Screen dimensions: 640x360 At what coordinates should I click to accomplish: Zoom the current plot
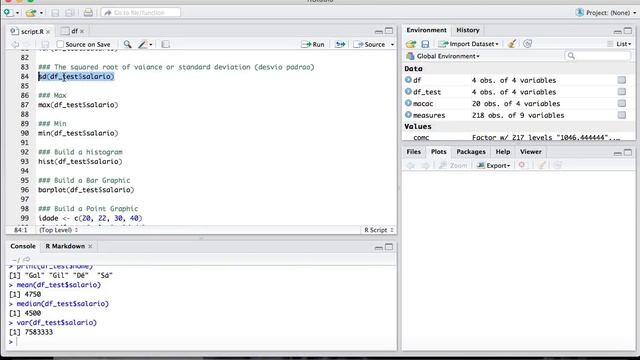(453, 165)
